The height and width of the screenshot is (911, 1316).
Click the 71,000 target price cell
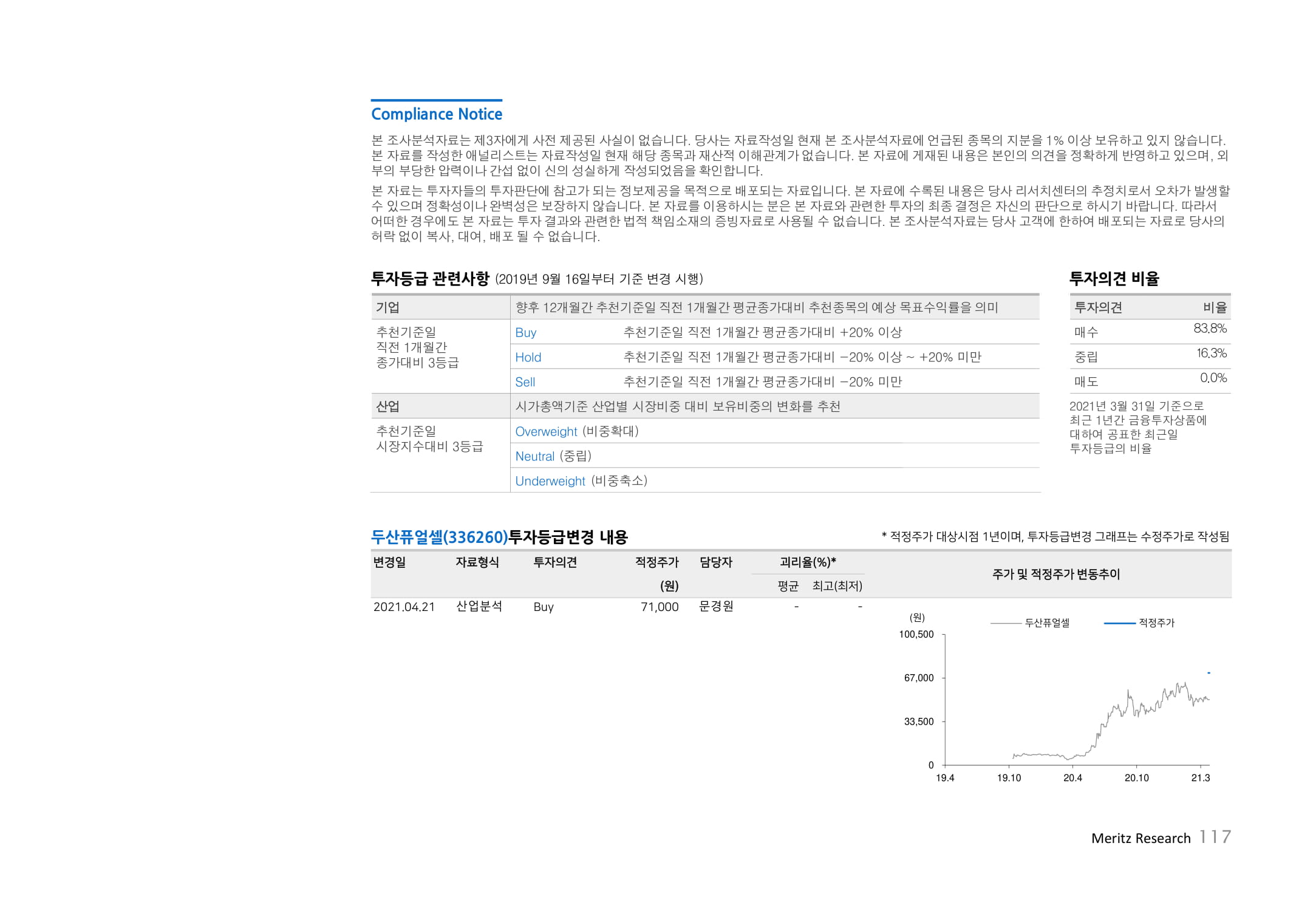tap(660, 607)
